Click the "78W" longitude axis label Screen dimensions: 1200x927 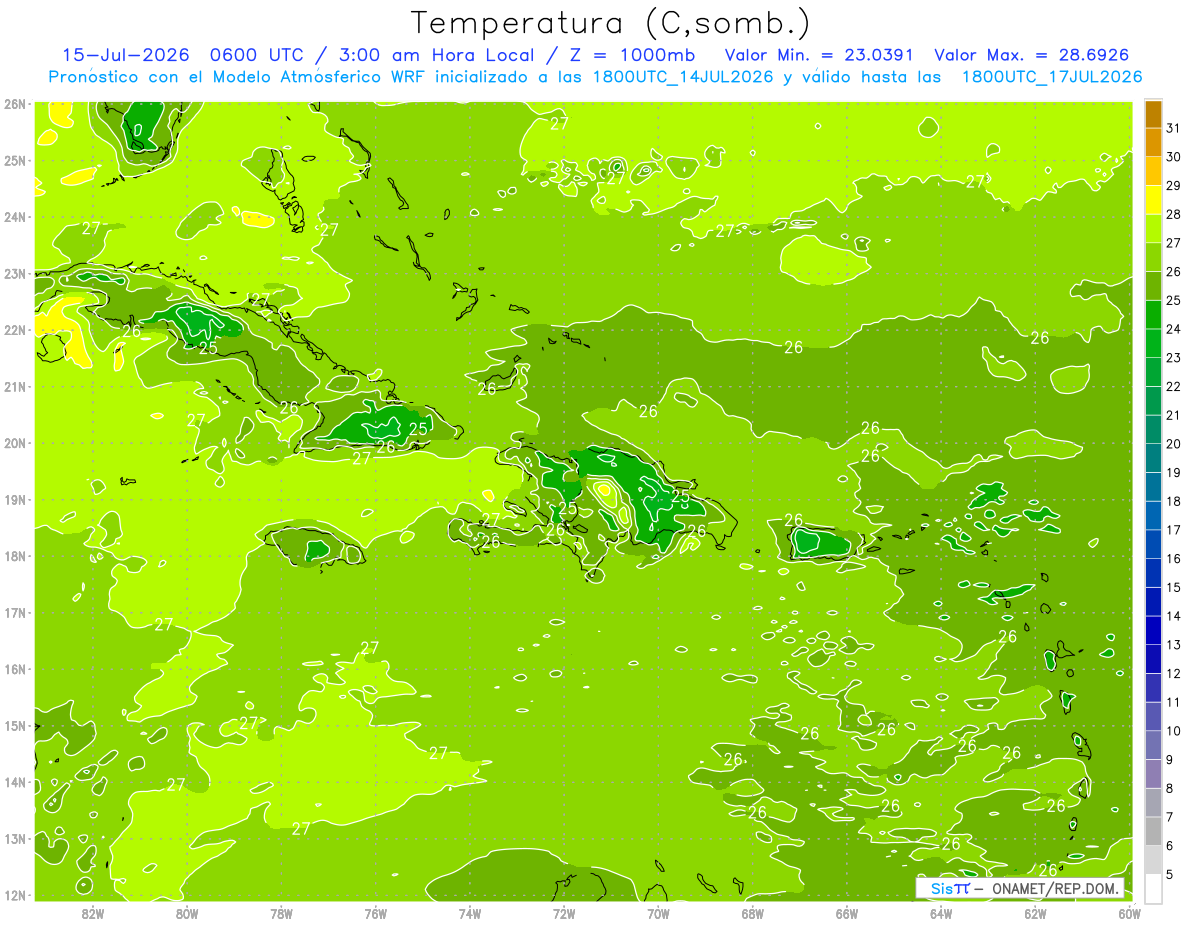pyautogui.click(x=281, y=914)
